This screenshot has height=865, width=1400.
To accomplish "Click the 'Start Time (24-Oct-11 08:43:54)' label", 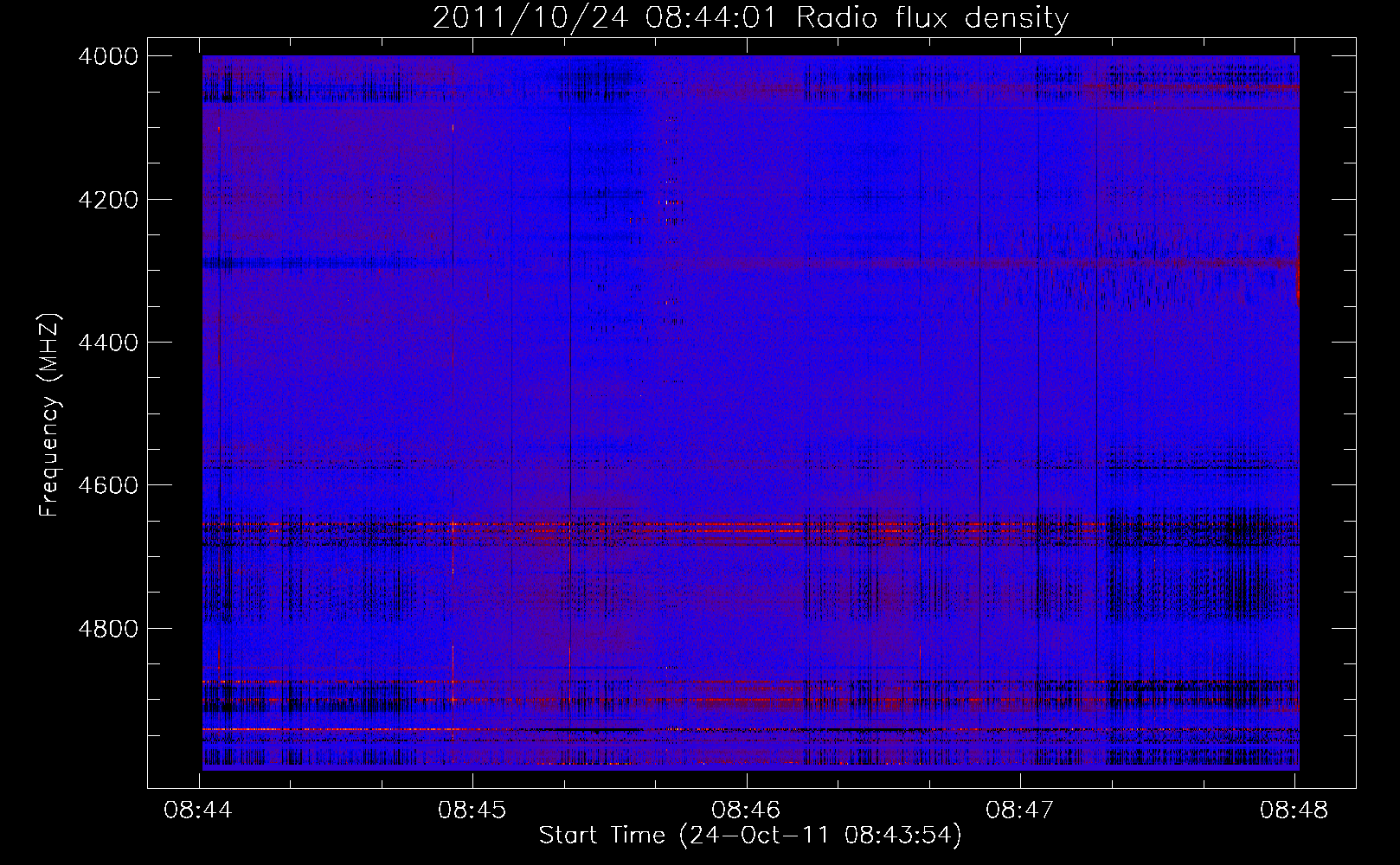I will 750,836.
